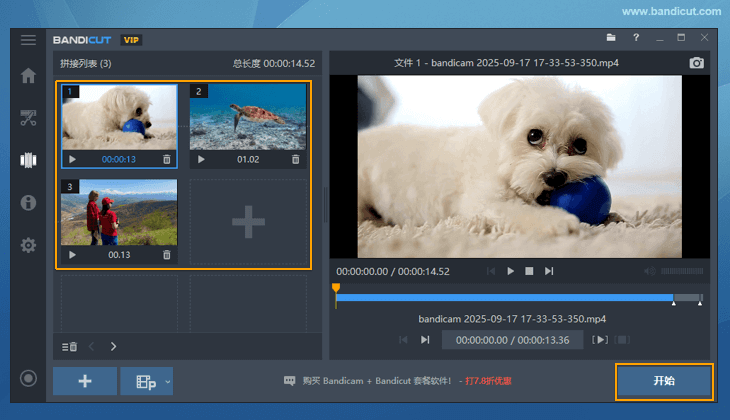Remove clip 3 using the trash icon
The height and width of the screenshot is (420, 730).
(167, 255)
